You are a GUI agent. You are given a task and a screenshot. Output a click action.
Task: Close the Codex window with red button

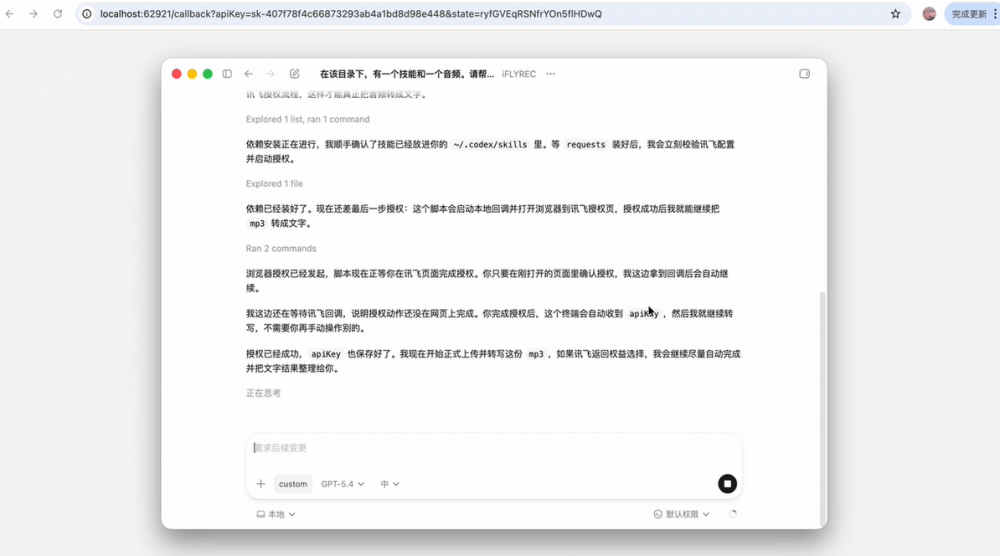[177, 74]
